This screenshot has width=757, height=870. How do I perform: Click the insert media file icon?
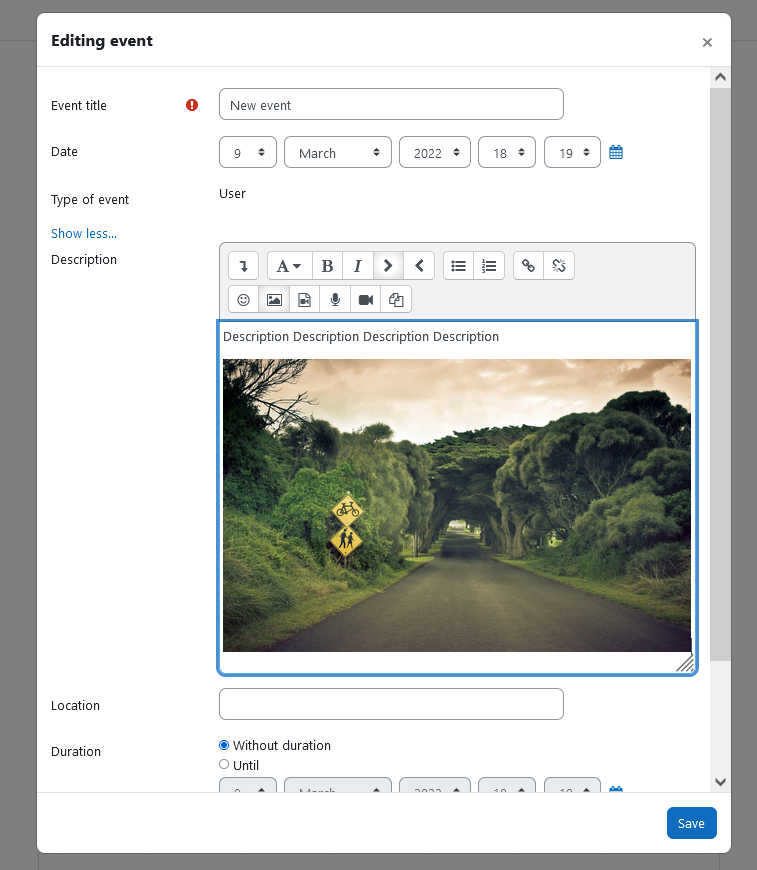pos(305,300)
